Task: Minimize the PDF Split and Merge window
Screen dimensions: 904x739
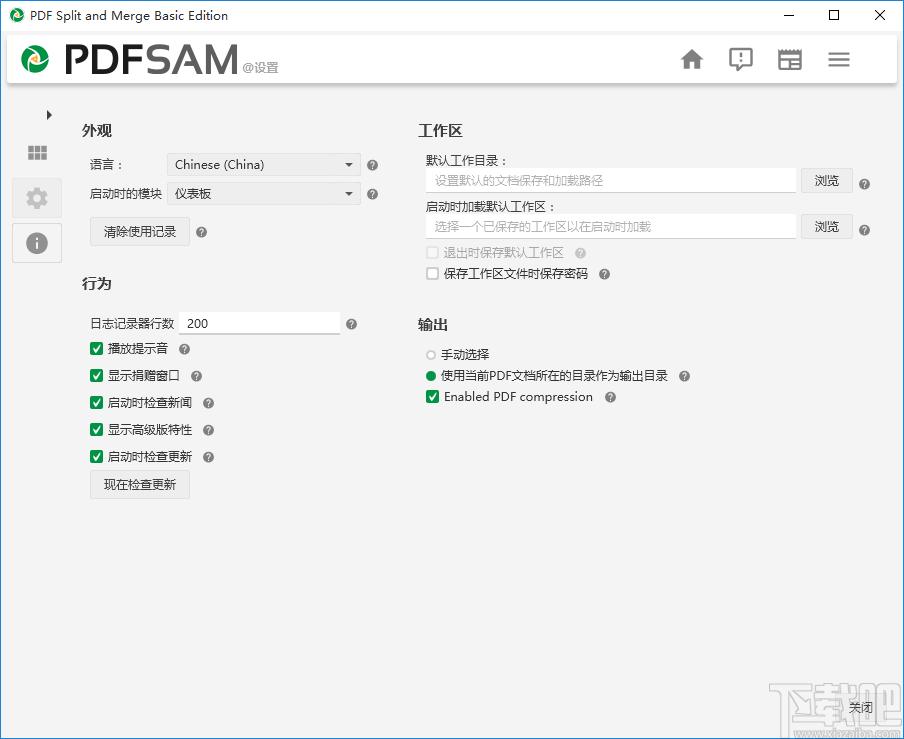Action: click(x=789, y=16)
